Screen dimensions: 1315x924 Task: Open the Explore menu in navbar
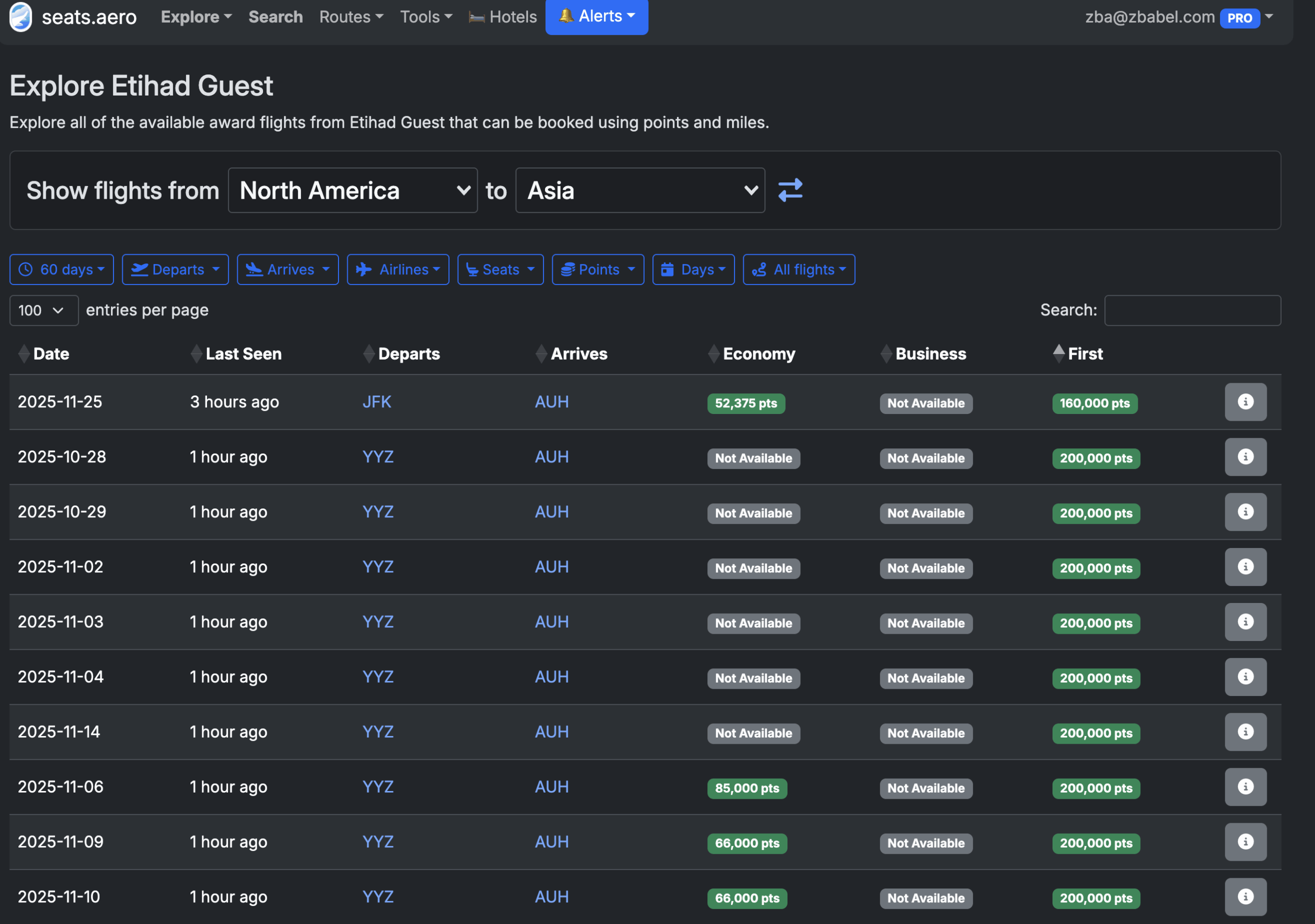tap(196, 17)
